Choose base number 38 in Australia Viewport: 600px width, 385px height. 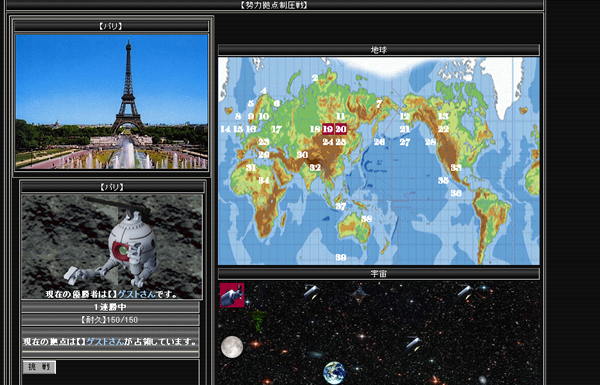pos(367,219)
